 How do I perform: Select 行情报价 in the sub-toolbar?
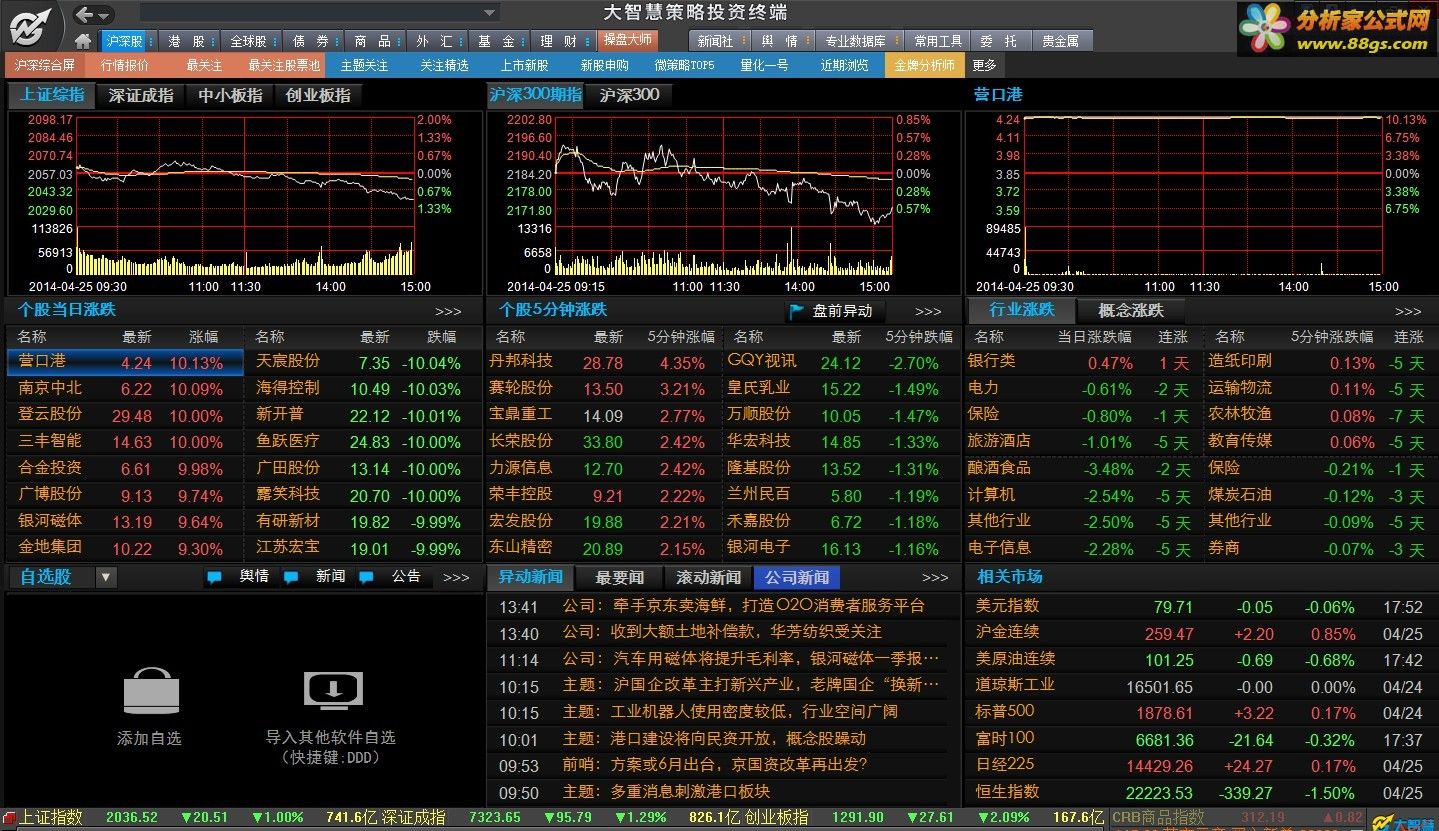(125, 66)
